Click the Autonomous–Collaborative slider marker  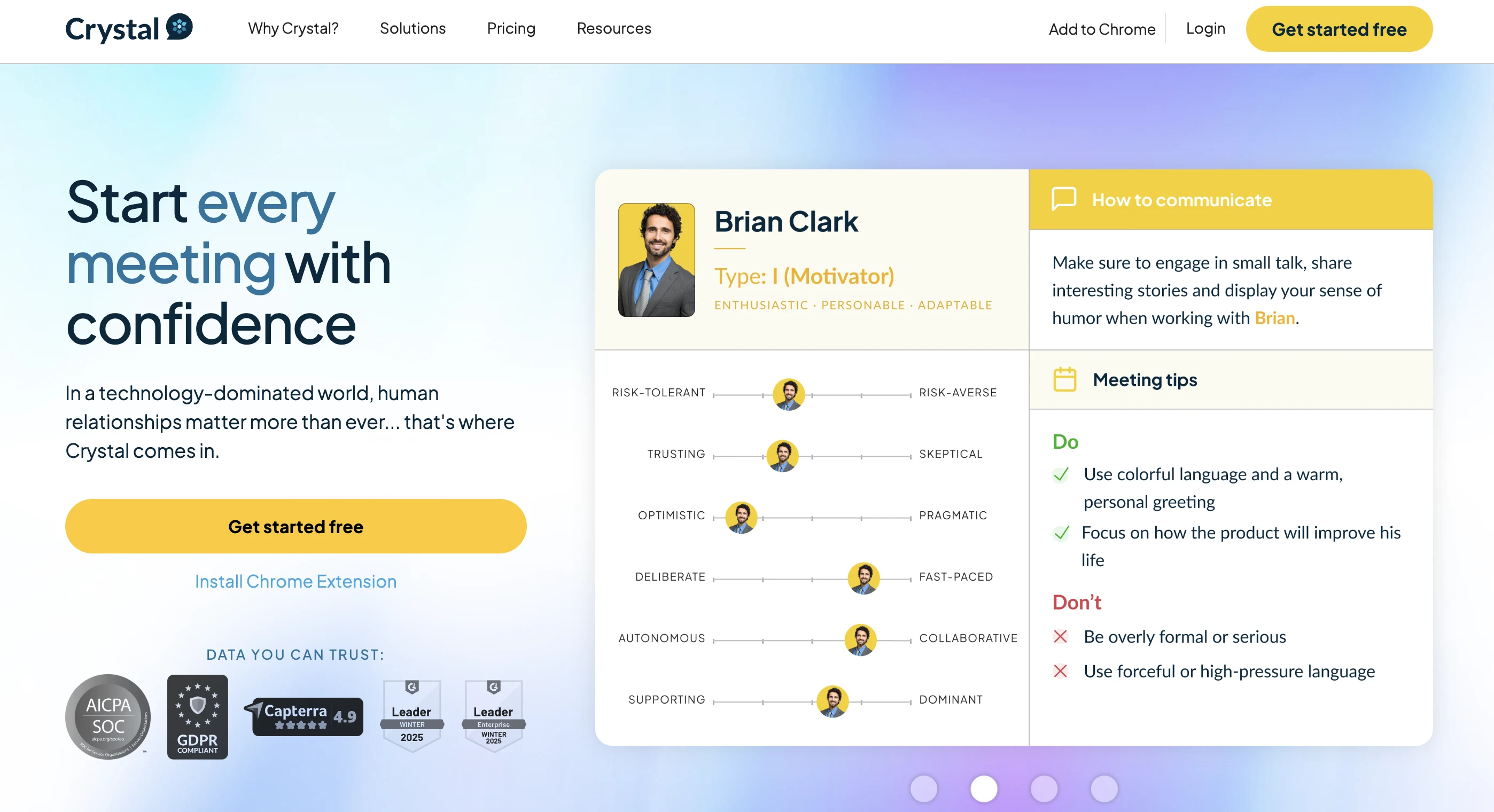click(x=861, y=640)
